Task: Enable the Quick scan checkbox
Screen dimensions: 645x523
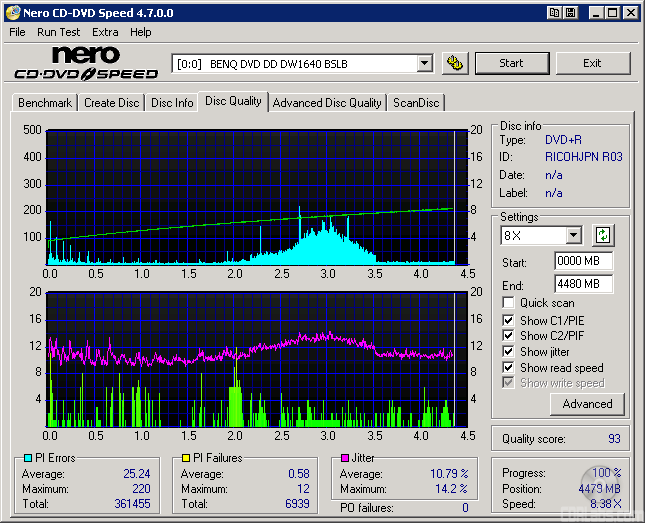Action: click(509, 303)
